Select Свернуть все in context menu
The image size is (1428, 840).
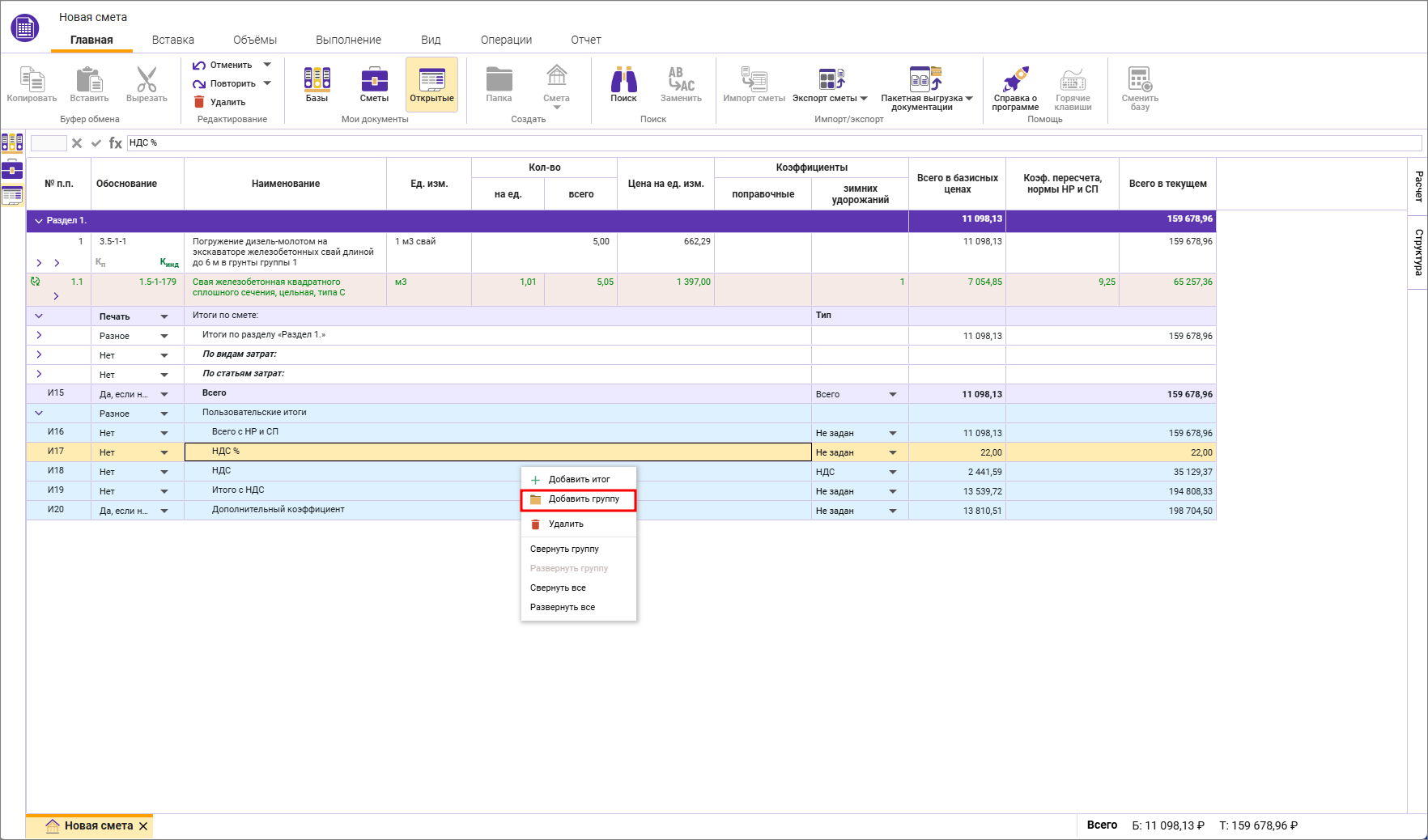click(x=558, y=588)
